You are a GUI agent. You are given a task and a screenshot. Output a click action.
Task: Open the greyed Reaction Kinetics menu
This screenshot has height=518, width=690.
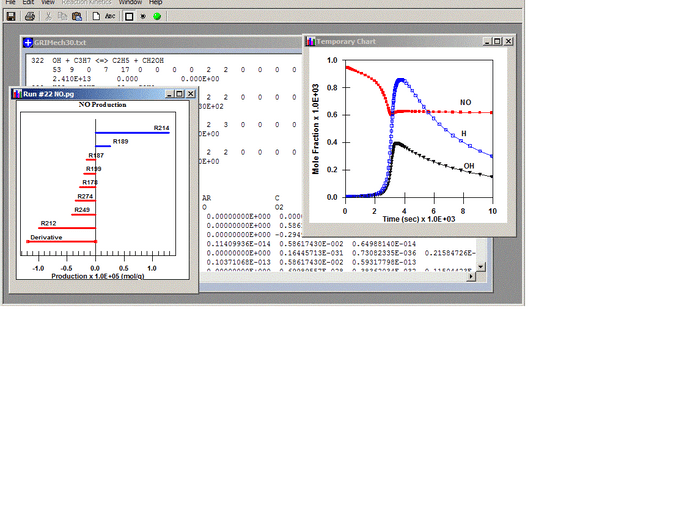click(86, 2)
